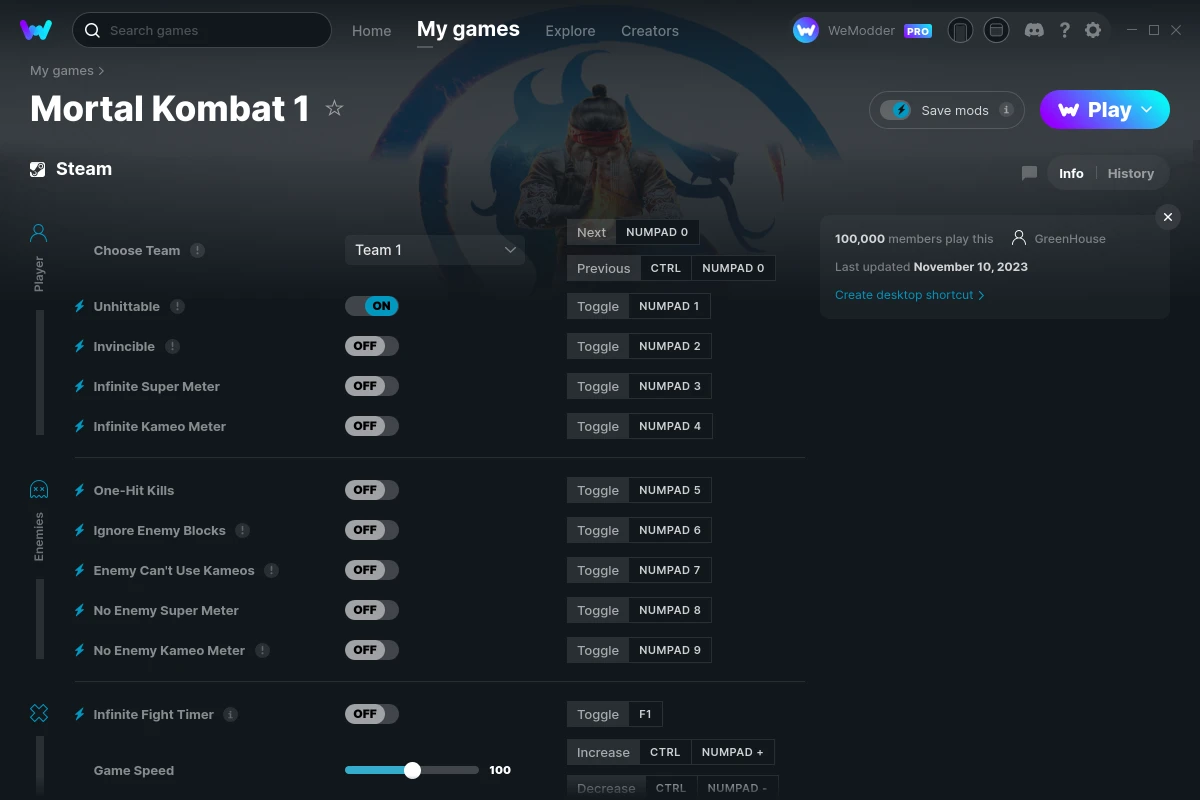Close the info panel

[1168, 217]
